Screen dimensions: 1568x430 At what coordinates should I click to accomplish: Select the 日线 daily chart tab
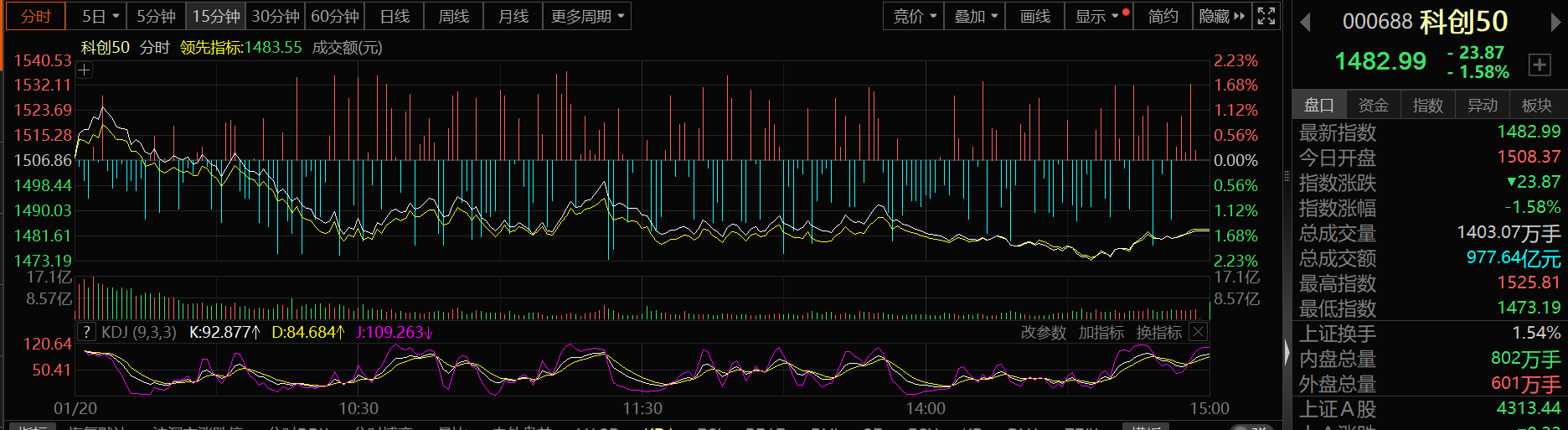coord(395,16)
